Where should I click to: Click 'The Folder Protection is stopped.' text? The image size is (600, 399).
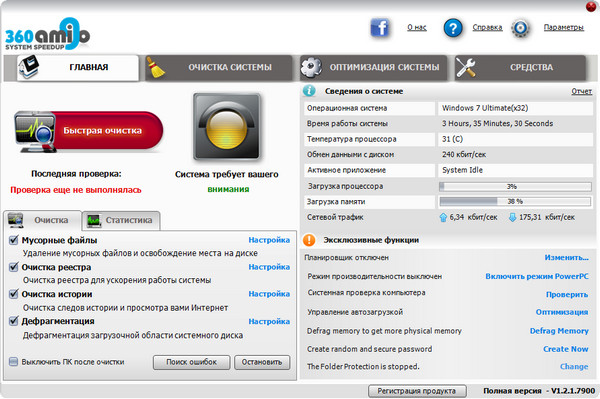(363, 366)
